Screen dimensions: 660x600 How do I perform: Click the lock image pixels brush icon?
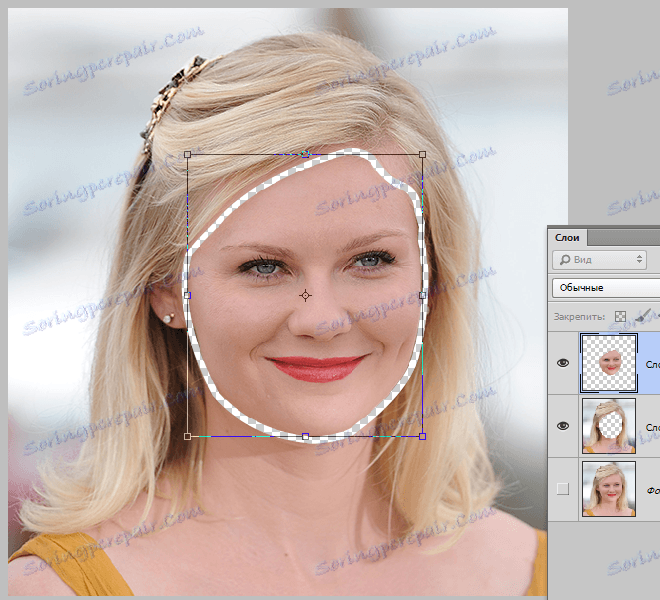(x=644, y=315)
